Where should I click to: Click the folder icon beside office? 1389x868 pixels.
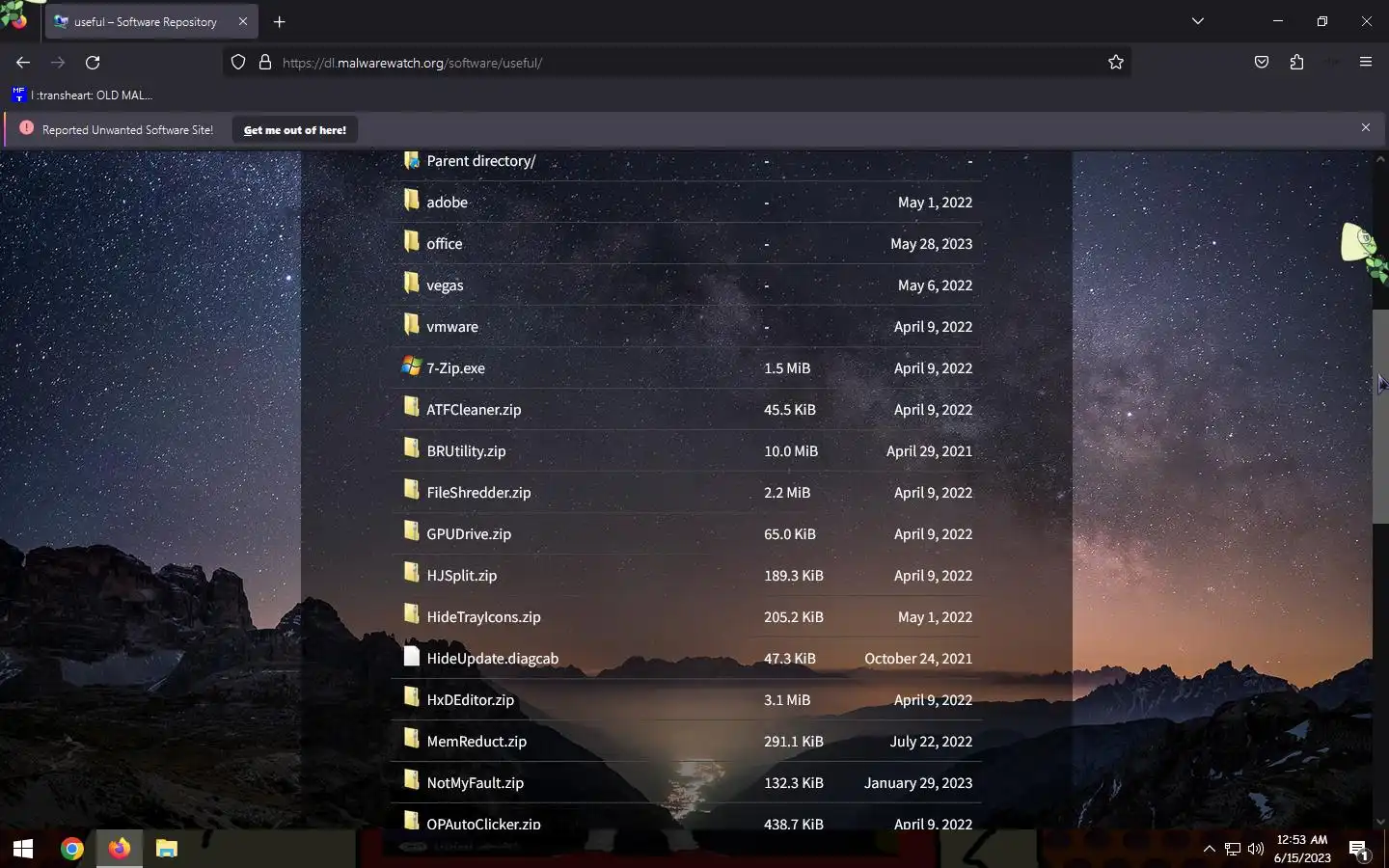[x=411, y=241]
